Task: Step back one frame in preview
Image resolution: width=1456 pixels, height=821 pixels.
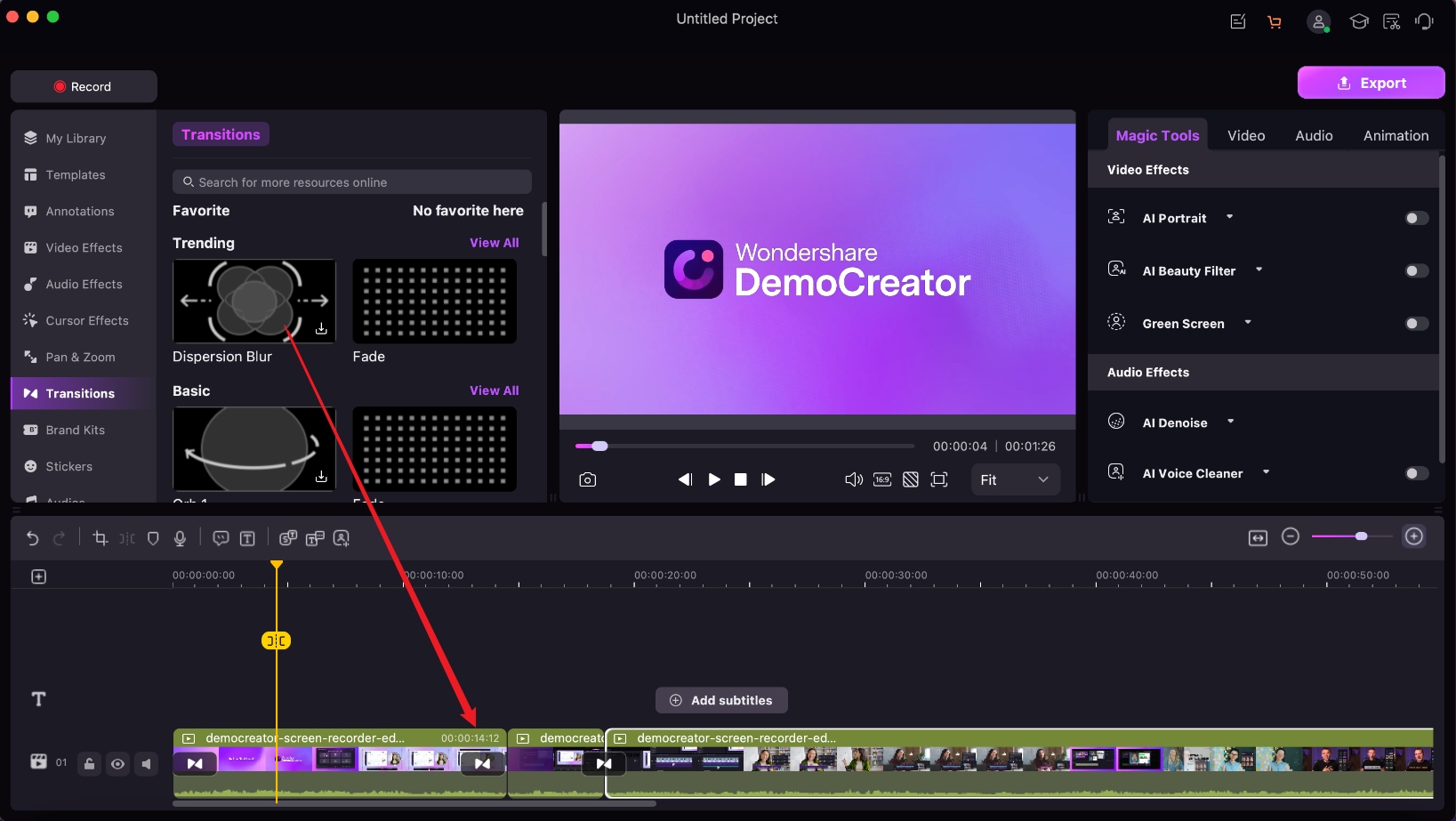Action: (685, 479)
